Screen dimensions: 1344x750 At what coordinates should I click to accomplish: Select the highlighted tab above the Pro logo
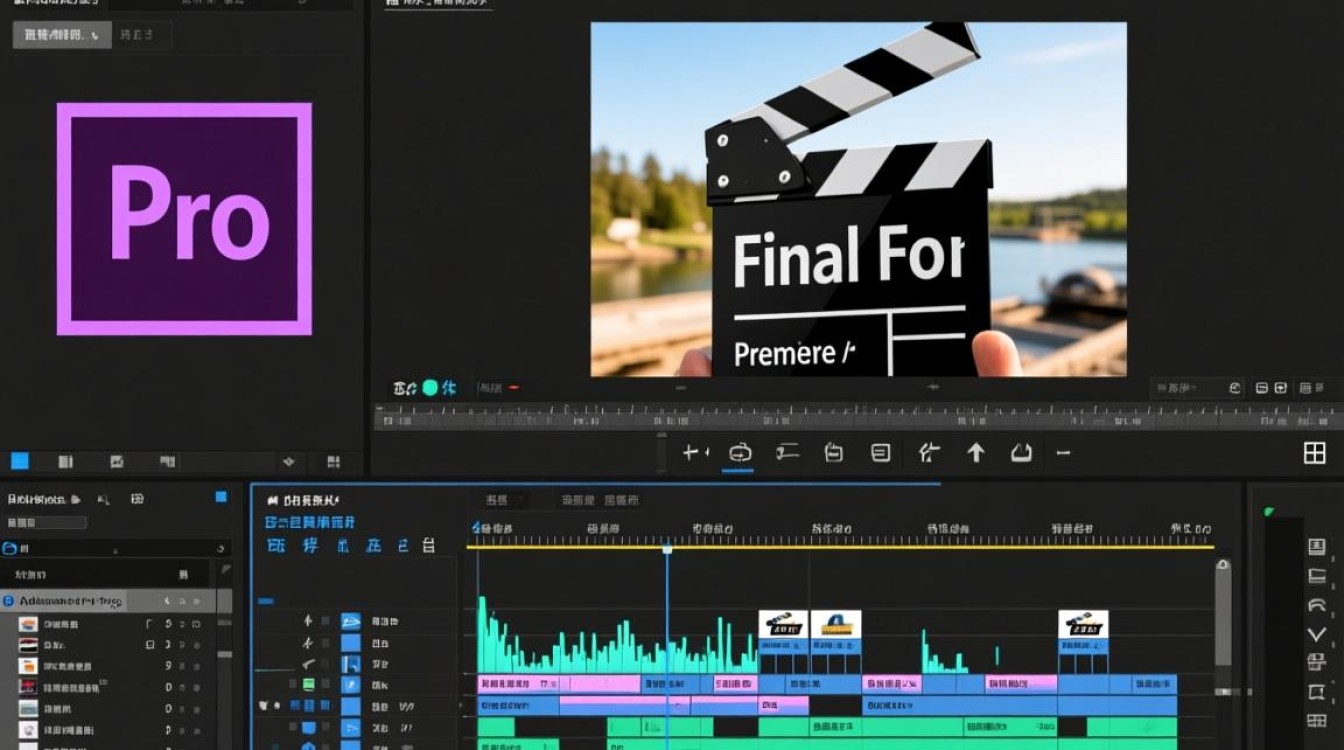click(61, 35)
